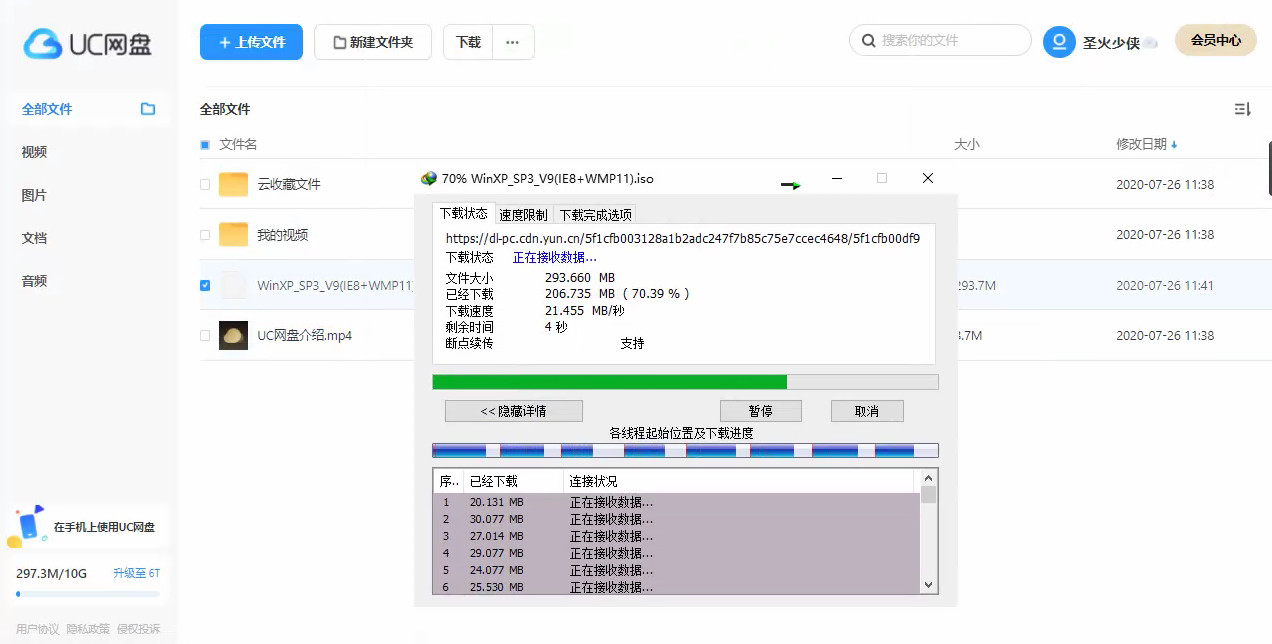Open the ··· more actions button
1272x644 pixels.
click(513, 42)
